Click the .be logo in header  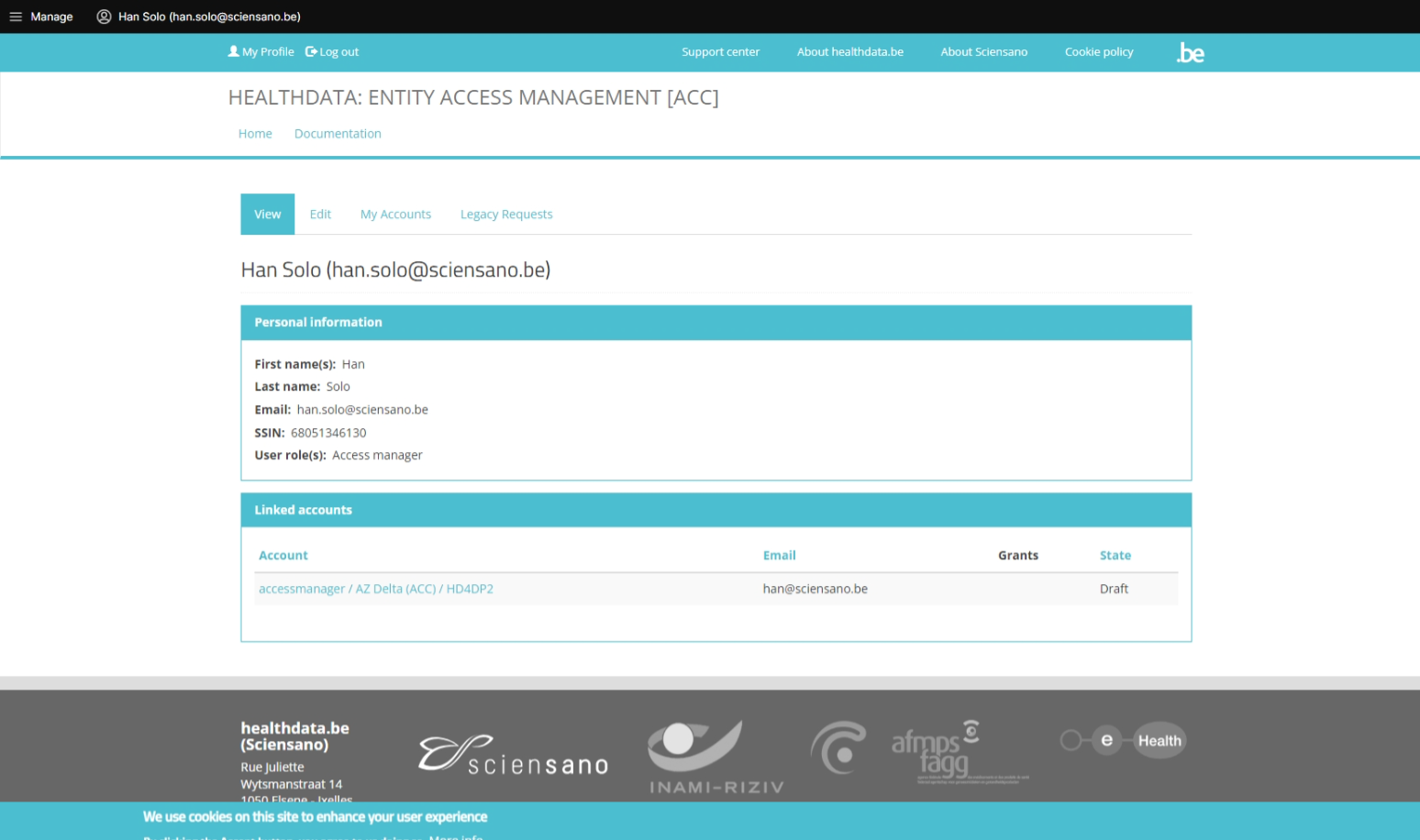pos(1190,53)
